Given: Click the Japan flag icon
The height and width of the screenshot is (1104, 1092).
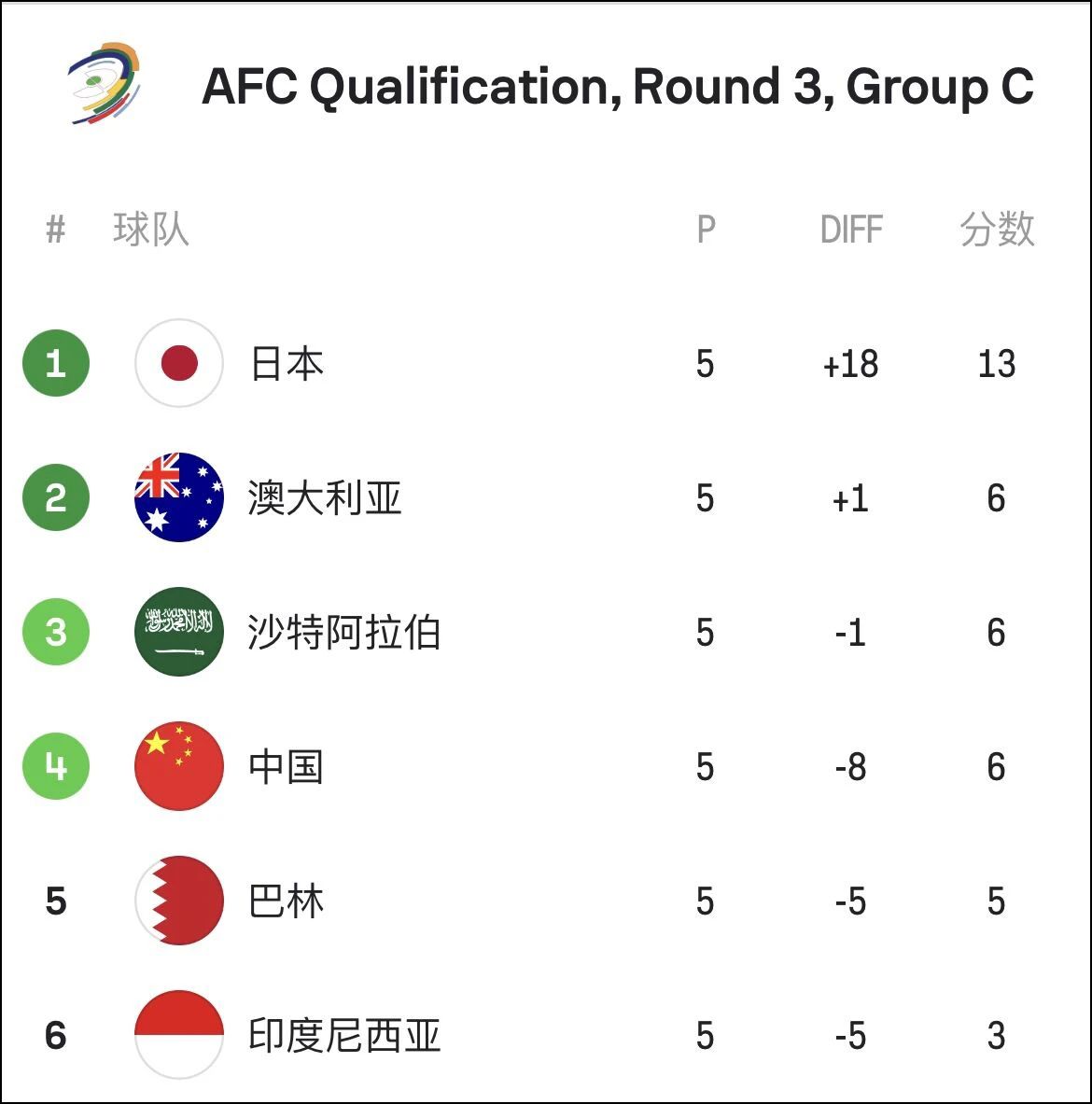Looking at the screenshot, I should tap(179, 363).
